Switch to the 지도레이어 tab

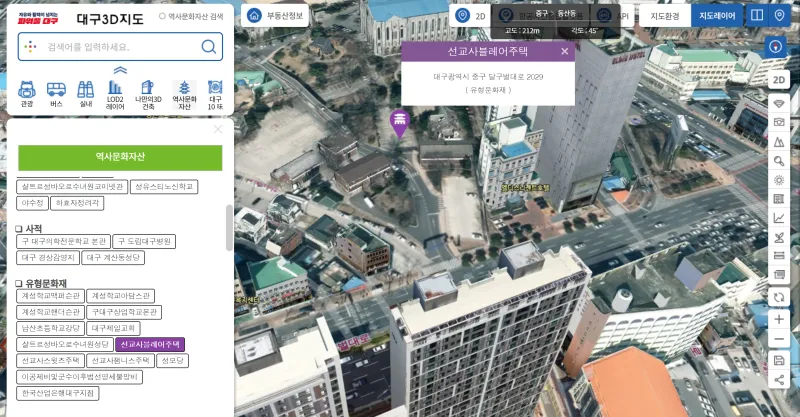tap(716, 16)
